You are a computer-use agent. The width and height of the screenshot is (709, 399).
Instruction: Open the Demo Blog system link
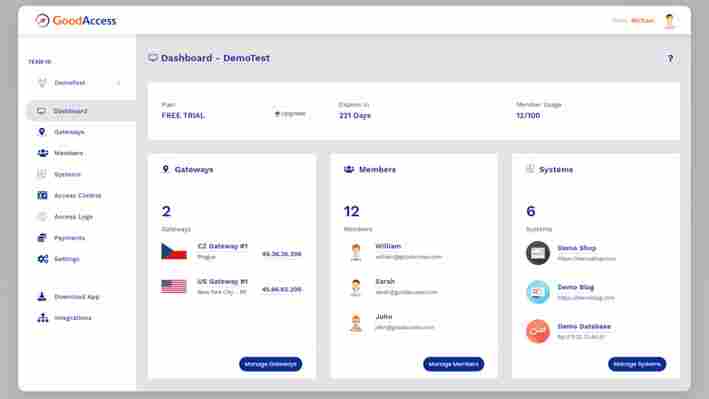point(575,287)
